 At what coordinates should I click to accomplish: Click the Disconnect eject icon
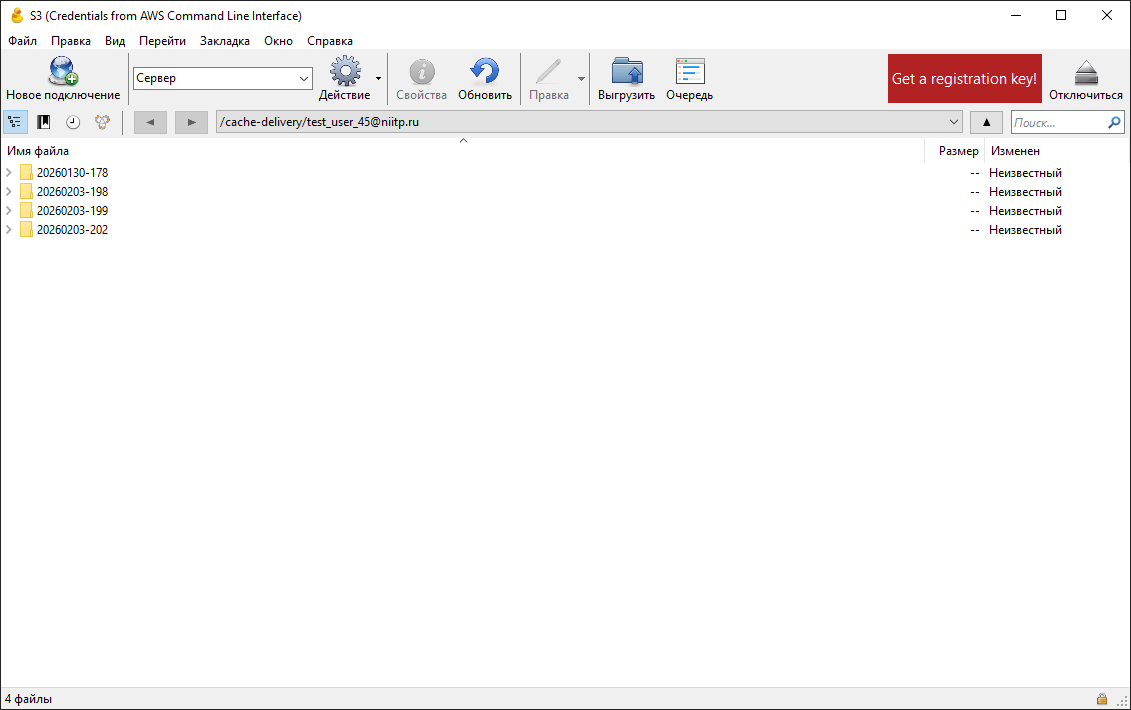pyautogui.click(x=1086, y=72)
